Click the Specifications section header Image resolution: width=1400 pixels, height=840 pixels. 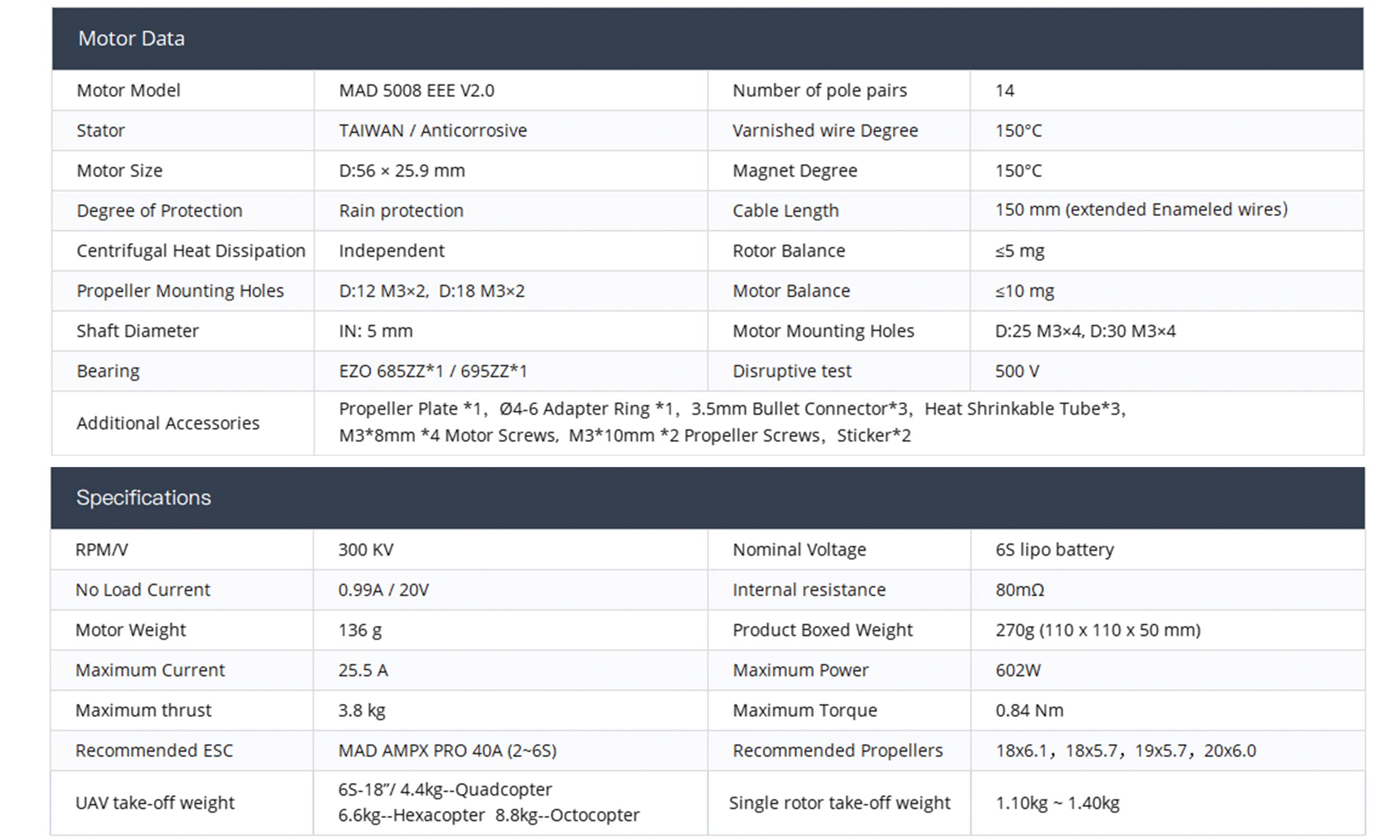click(143, 497)
